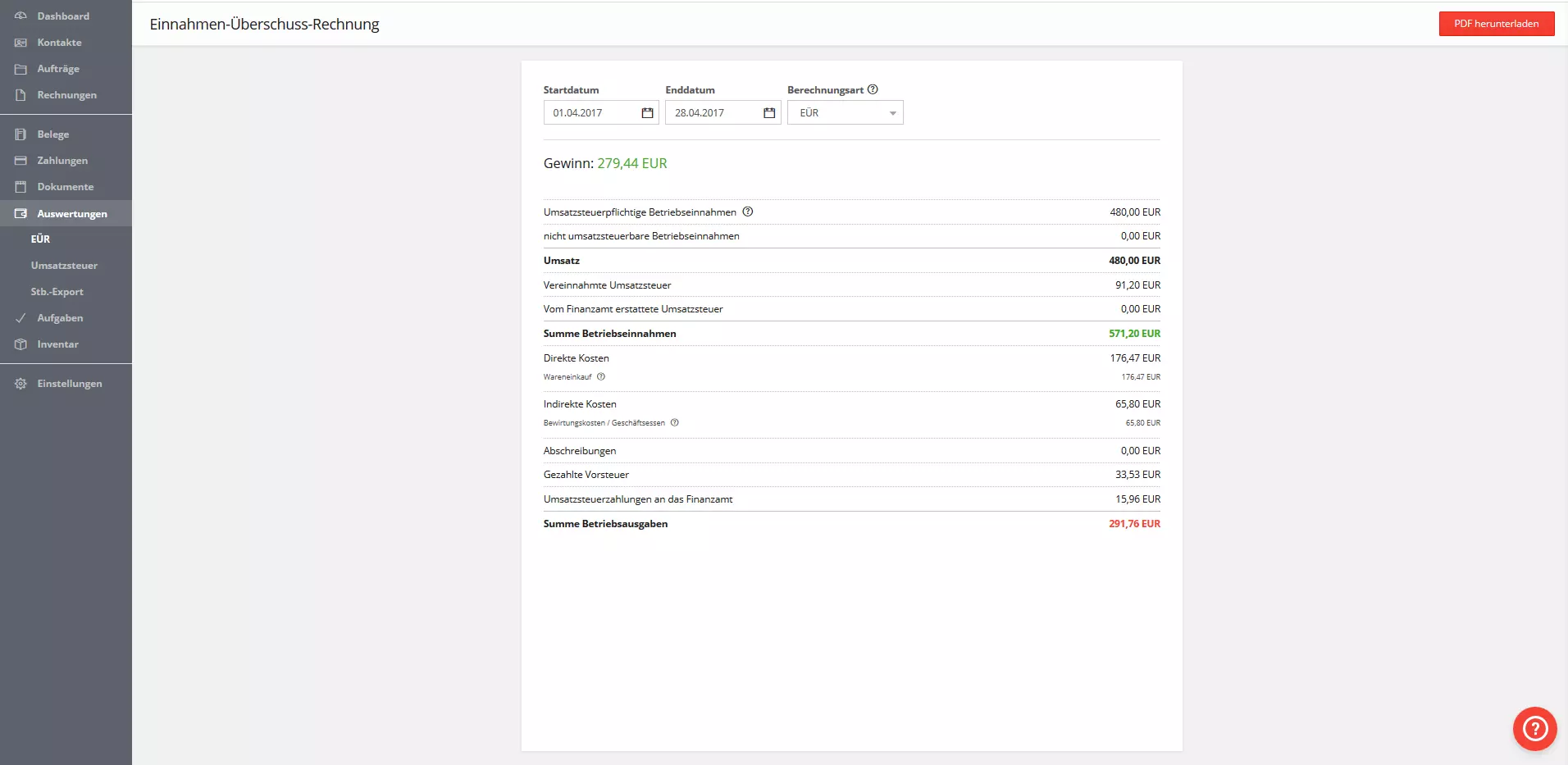Open Auswertungen in the sidebar
The image size is (1568, 765).
click(71, 214)
